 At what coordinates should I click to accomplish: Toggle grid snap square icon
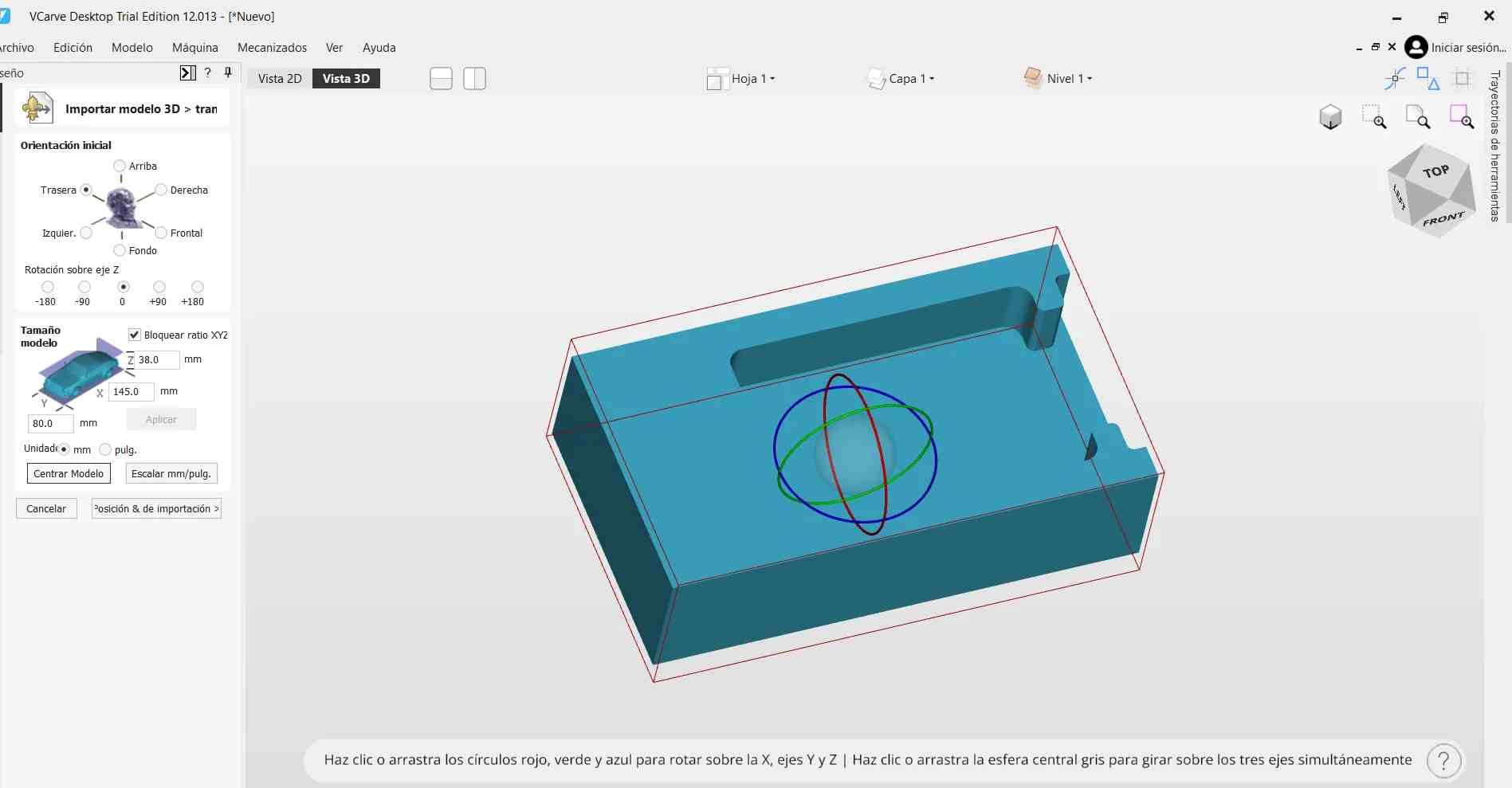(x=1463, y=78)
